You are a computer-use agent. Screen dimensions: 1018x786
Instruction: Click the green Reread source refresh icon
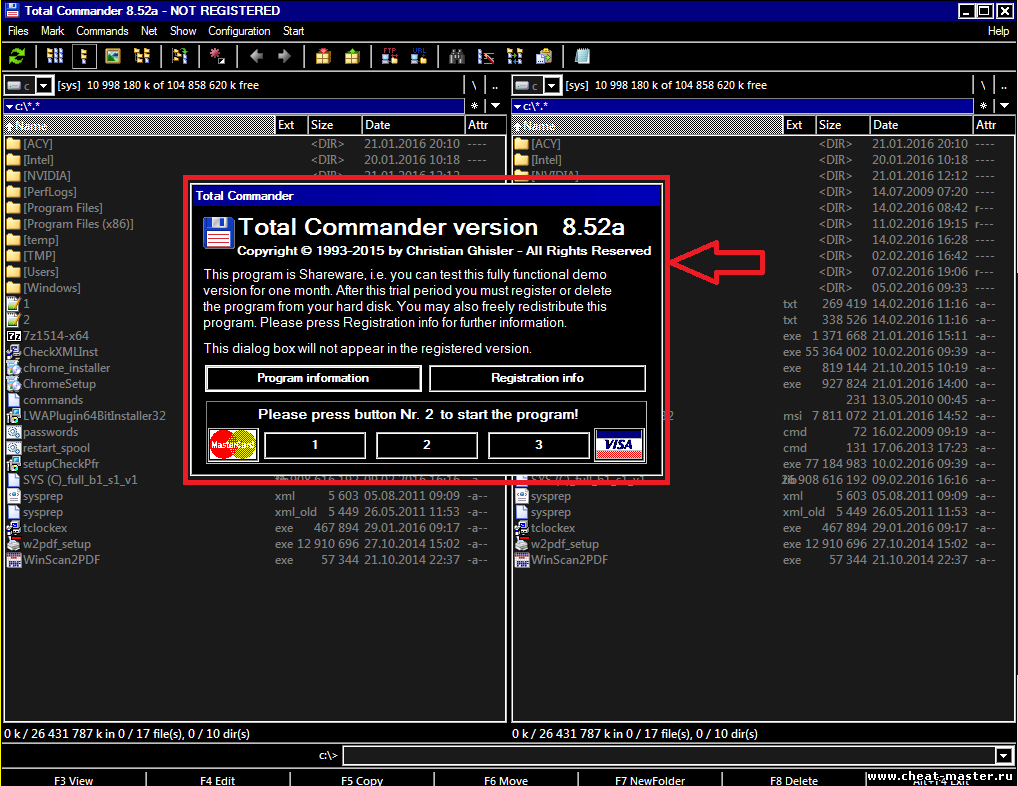(x=18, y=57)
